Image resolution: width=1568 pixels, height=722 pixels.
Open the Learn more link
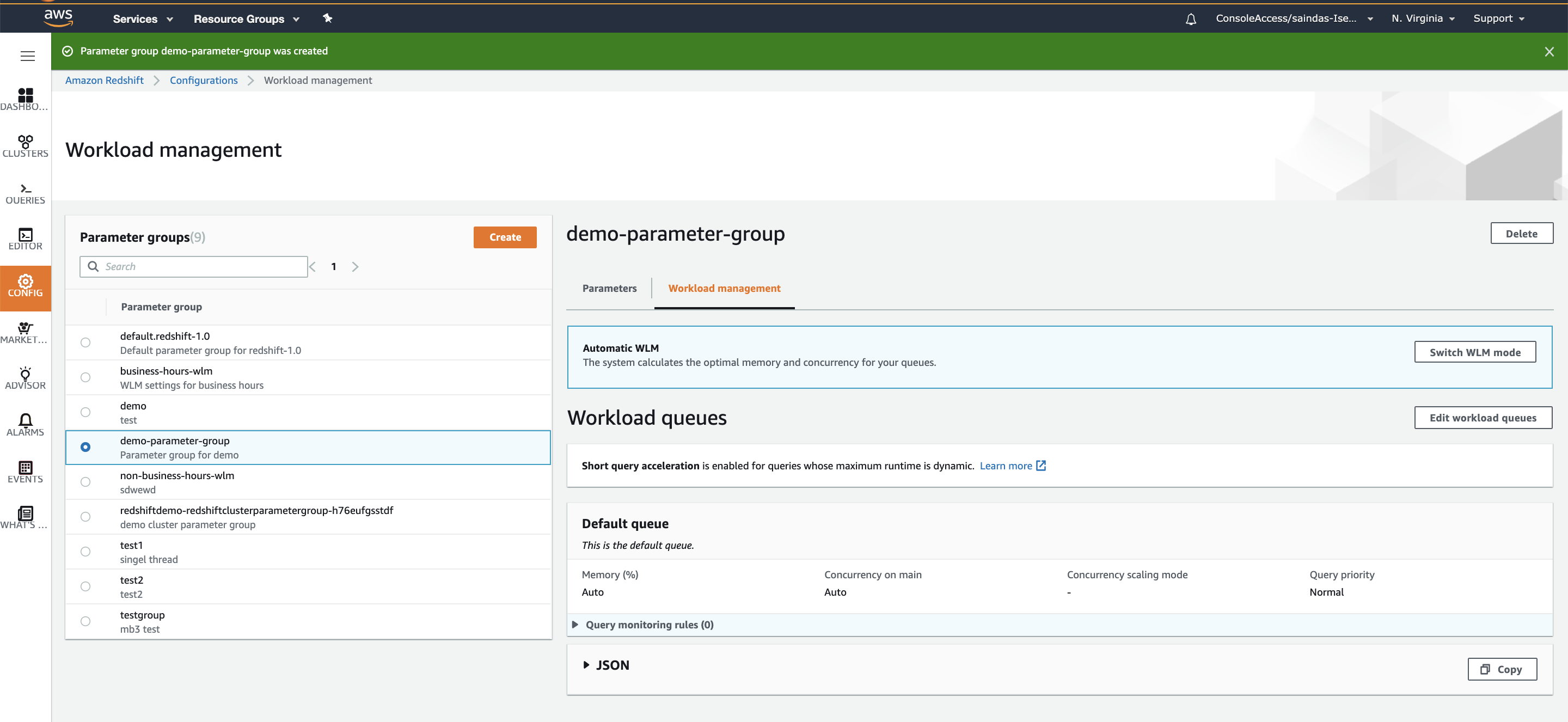1006,466
